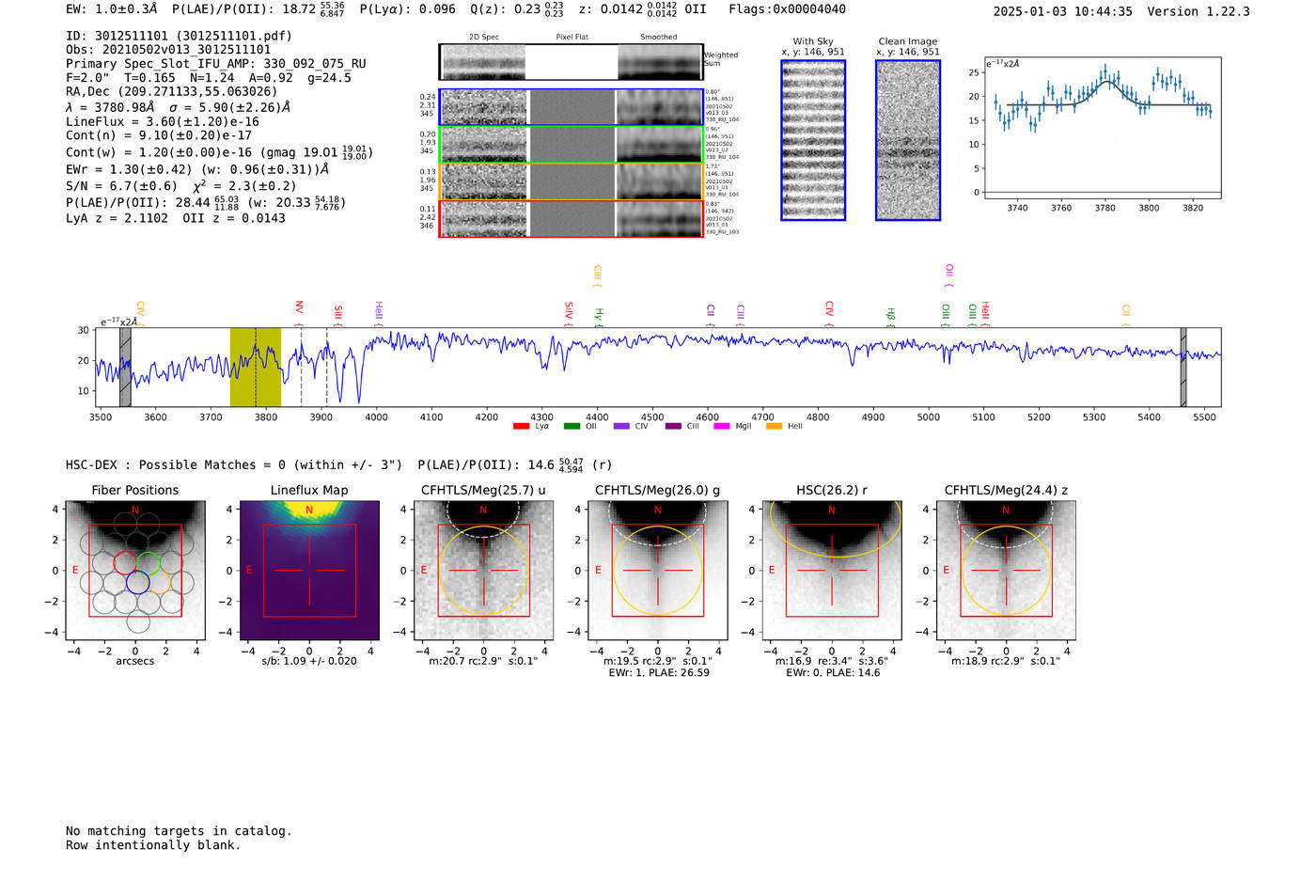
Task: Click the m:16.9 re:3.4" caption
Action: pos(831,661)
